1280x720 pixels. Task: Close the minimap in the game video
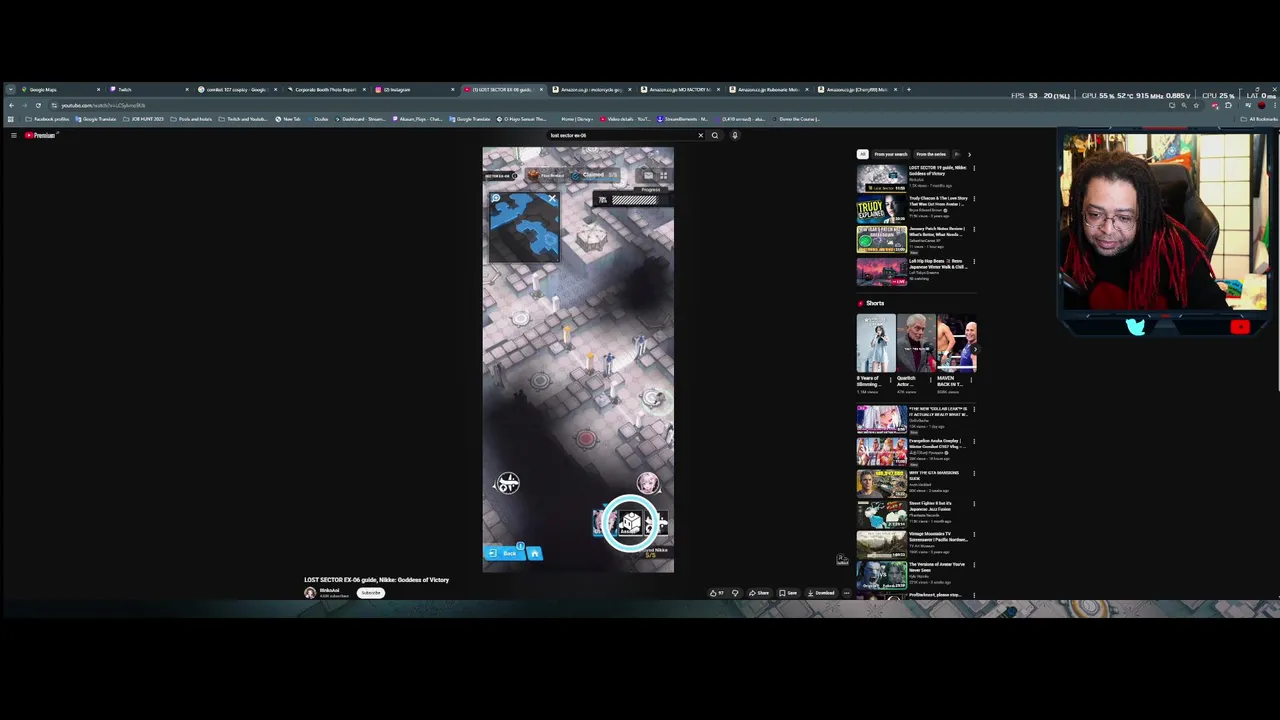(x=552, y=198)
